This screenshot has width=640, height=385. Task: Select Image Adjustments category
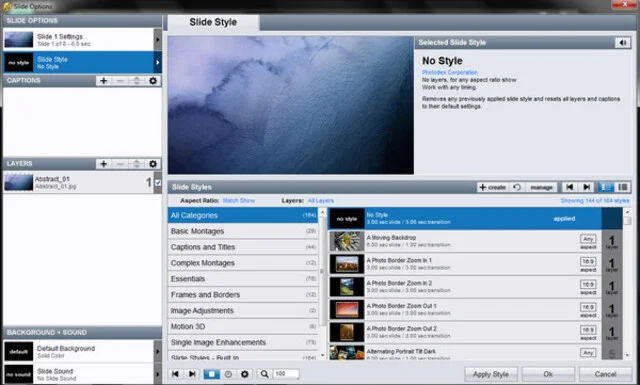pos(243,311)
